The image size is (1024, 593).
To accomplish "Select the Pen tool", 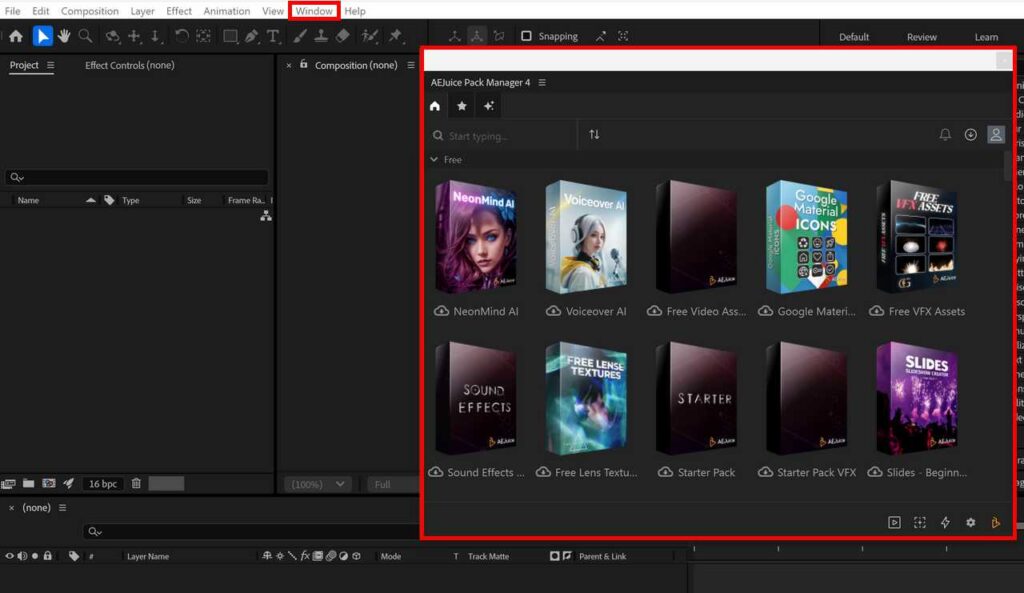I will tap(251, 37).
